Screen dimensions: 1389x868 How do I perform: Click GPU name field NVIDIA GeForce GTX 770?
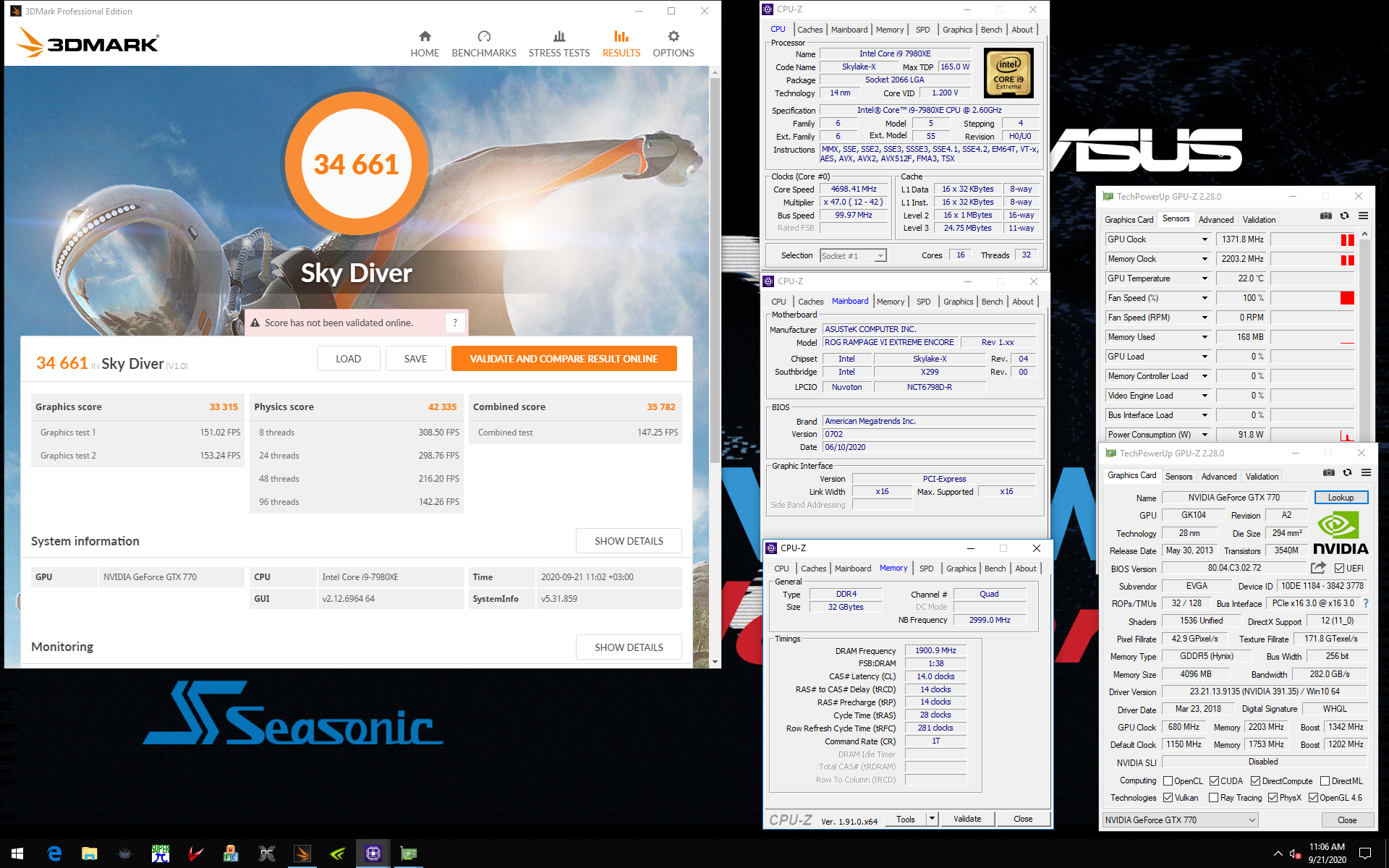1234,498
